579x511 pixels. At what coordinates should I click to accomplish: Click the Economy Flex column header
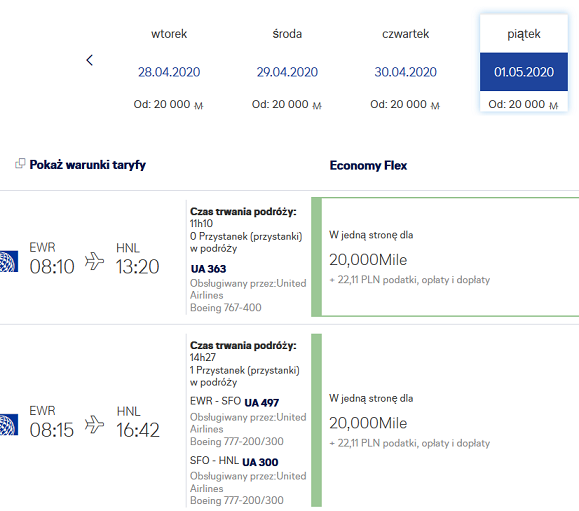368,165
